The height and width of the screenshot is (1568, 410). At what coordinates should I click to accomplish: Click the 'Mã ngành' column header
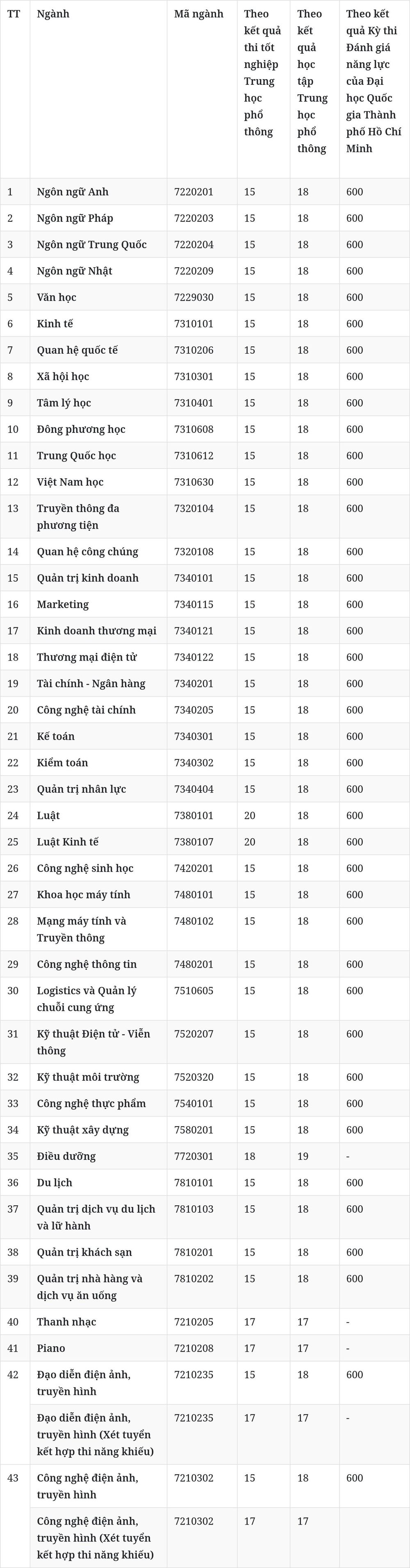point(198,14)
